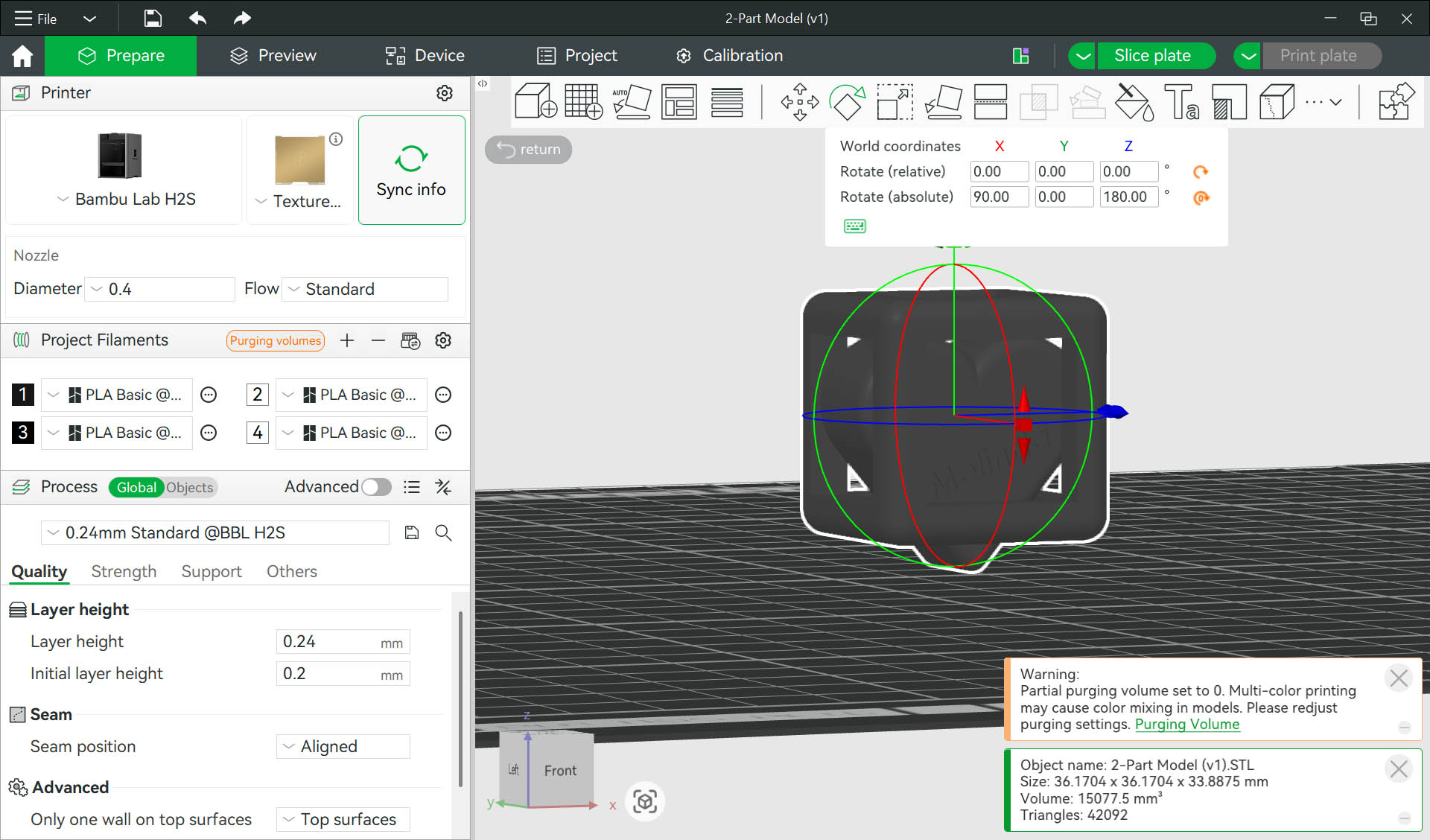Image resolution: width=1430 pixels, height=840 pixels.
Task: Select the Rotate tool icon
Action: (x=847, y=101)
